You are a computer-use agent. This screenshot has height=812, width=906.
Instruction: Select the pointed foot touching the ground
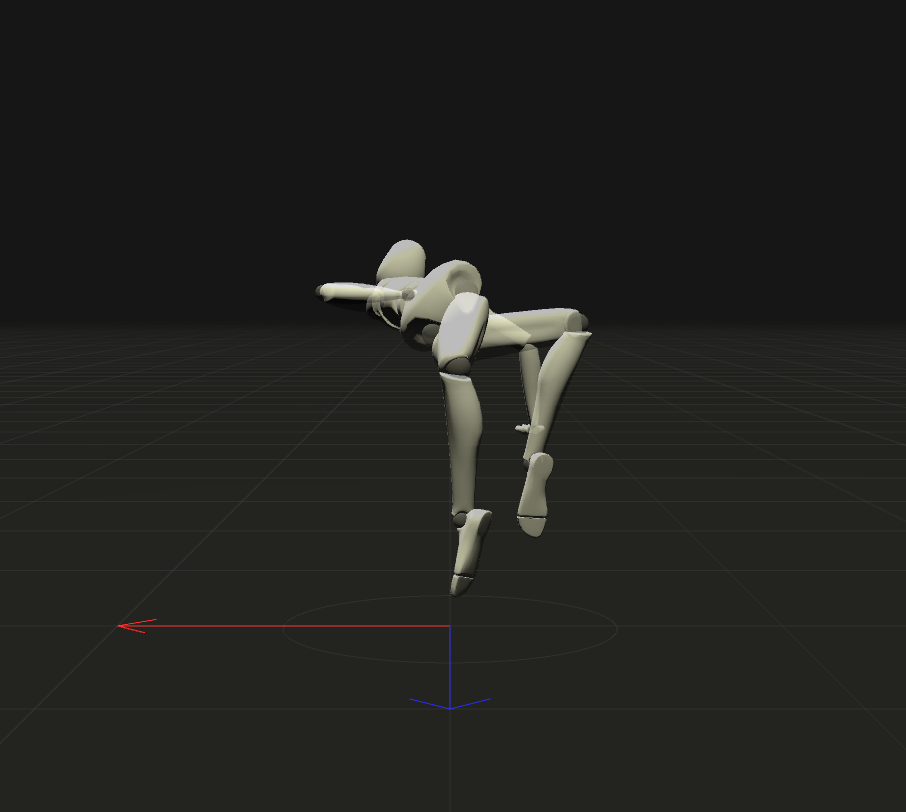[x=469, y=552]
